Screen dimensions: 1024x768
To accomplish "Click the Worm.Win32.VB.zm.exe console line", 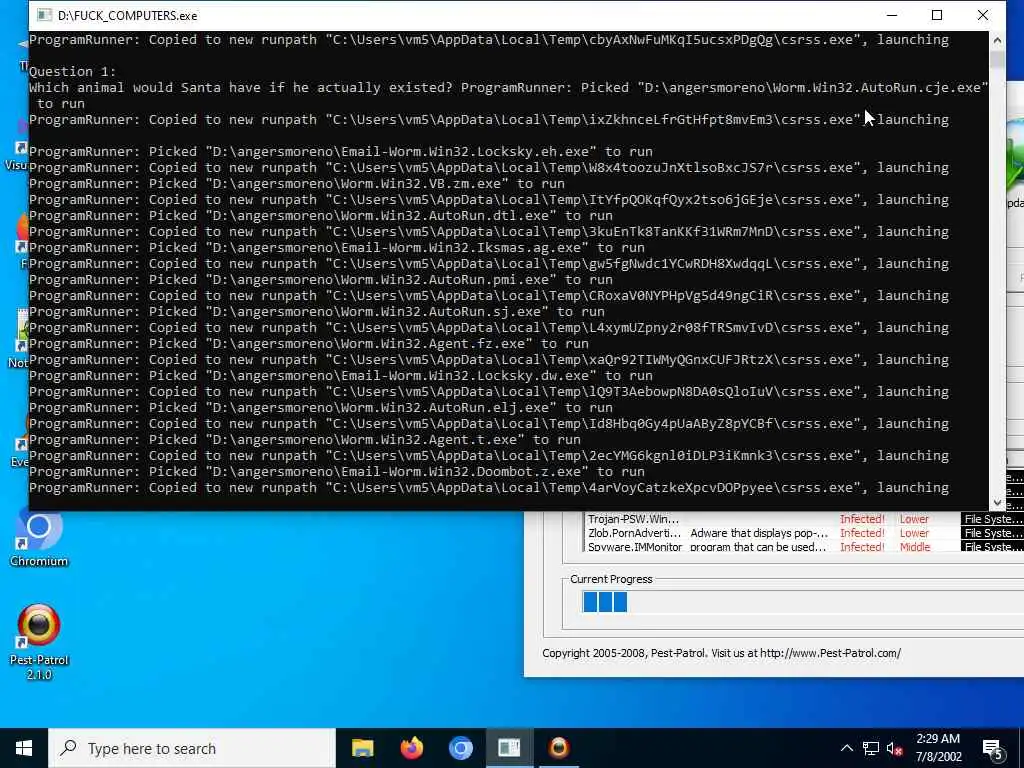I will coord(297,184).
